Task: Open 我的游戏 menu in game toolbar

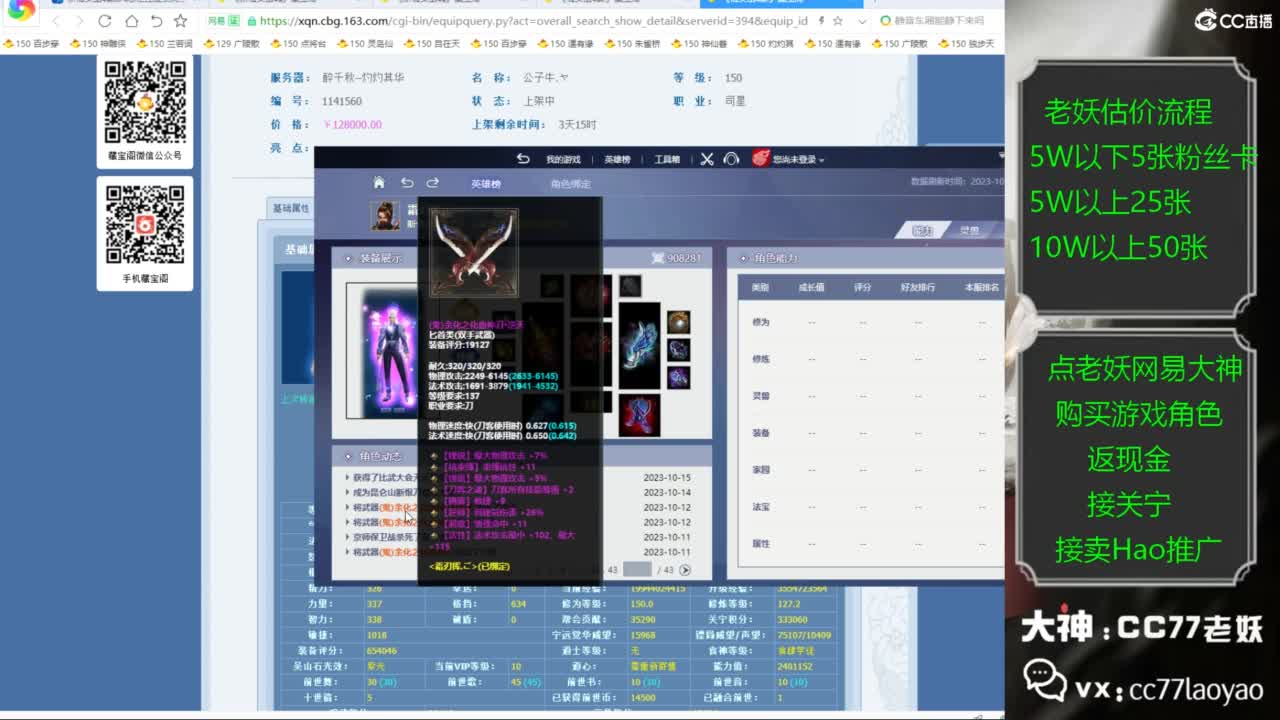Action: (x=563, y=160)
